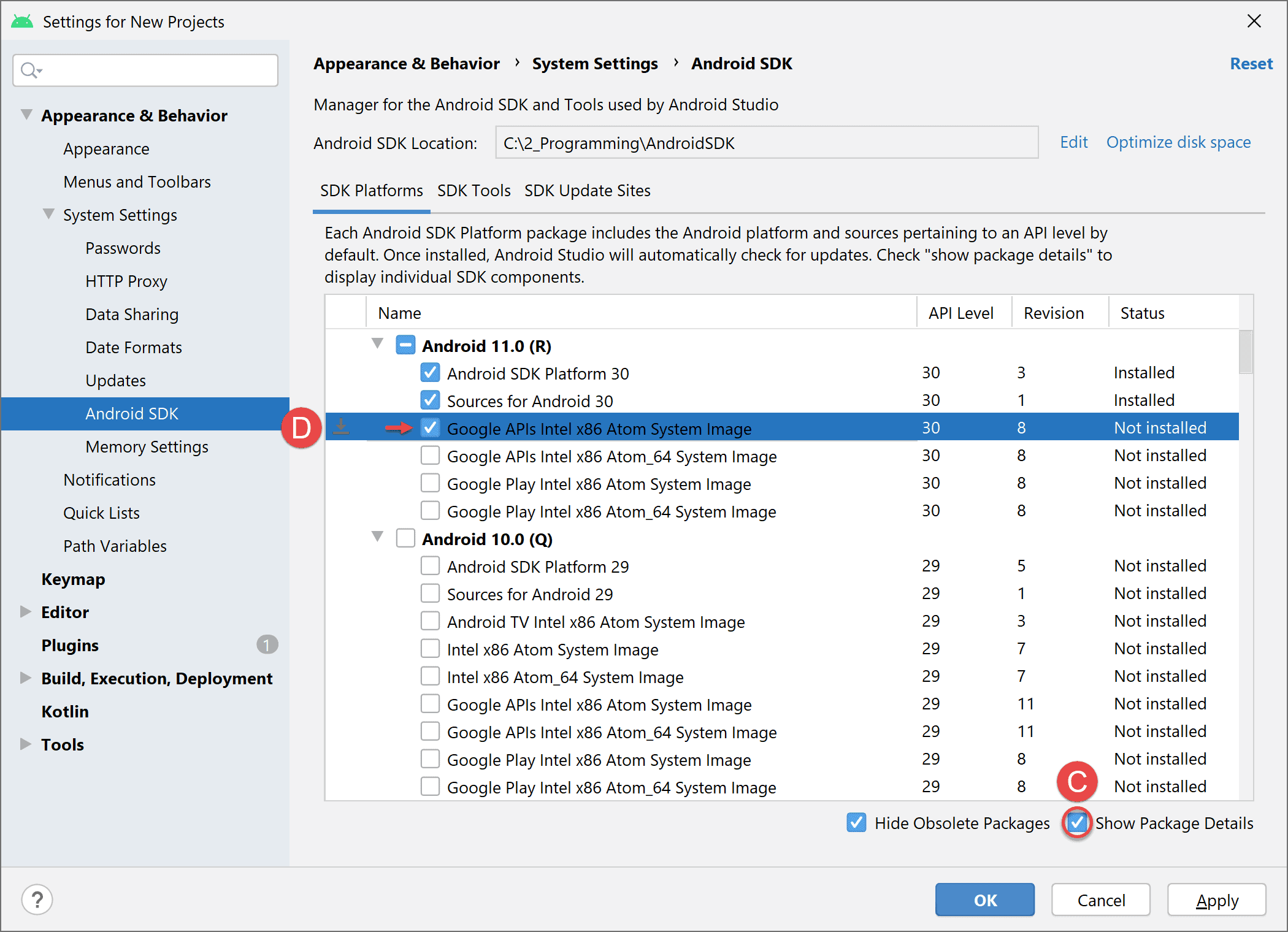Open Appearance settings page
The height and width of the screenshot is (932, 1288).
tap(106, 149)
